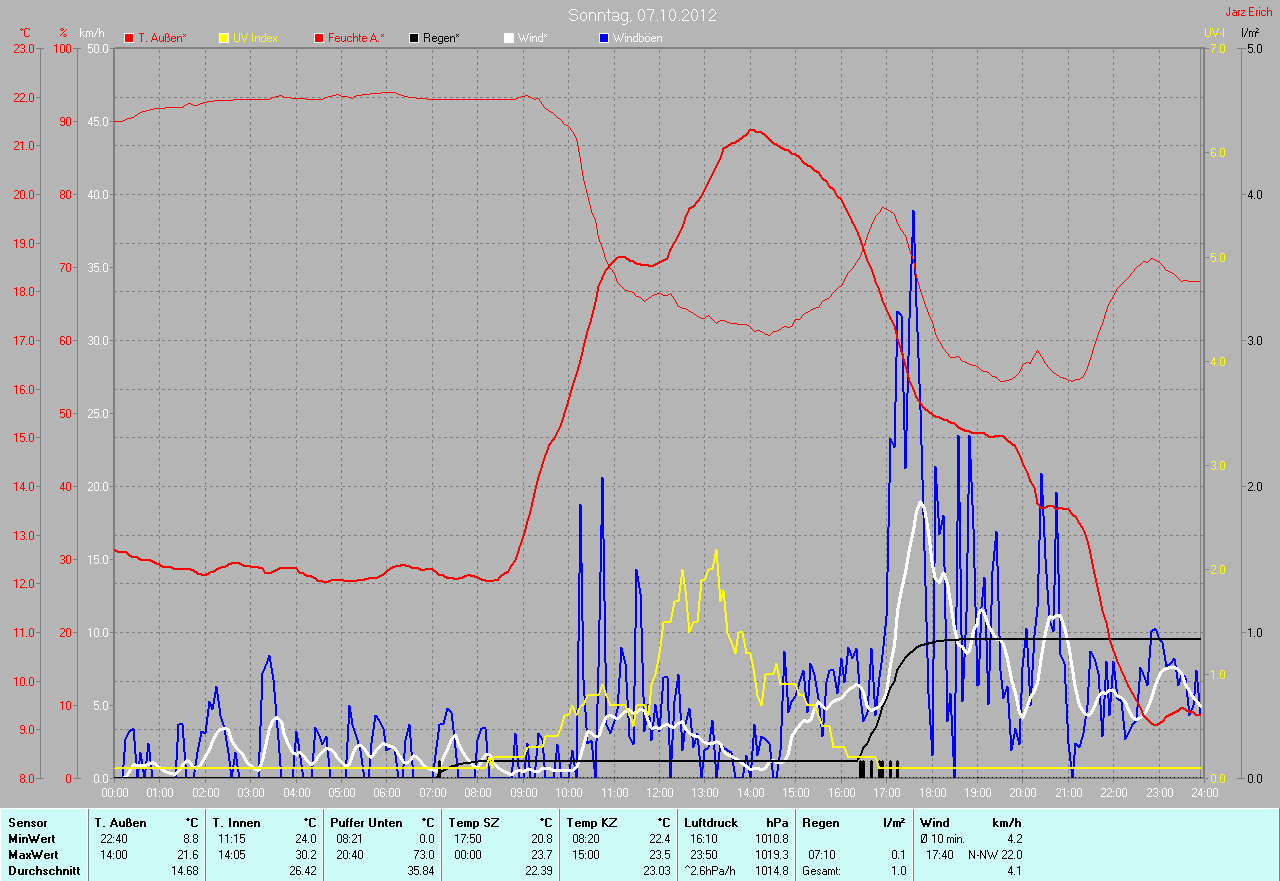Click the "T. Außen" table column header
Image resolution: width=1280 pixels, height=881 pixels.
pyautogui.click(x=122, y=823)
